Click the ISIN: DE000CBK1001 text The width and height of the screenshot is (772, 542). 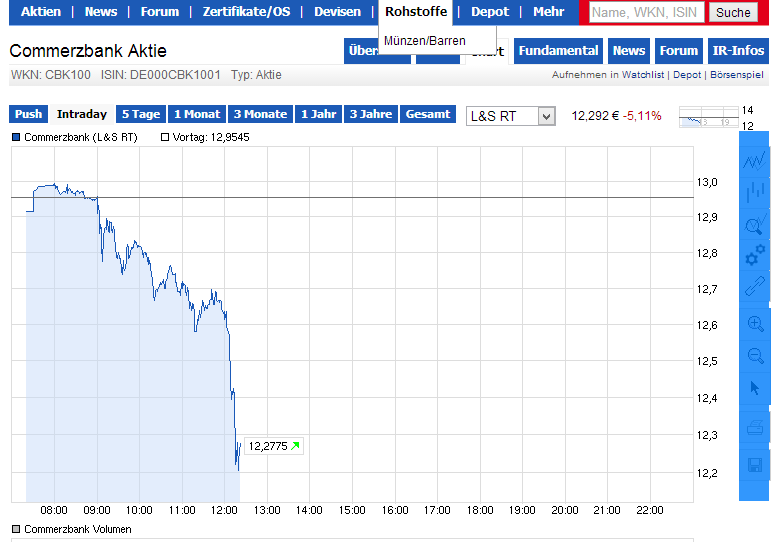(x=161, y=75)
